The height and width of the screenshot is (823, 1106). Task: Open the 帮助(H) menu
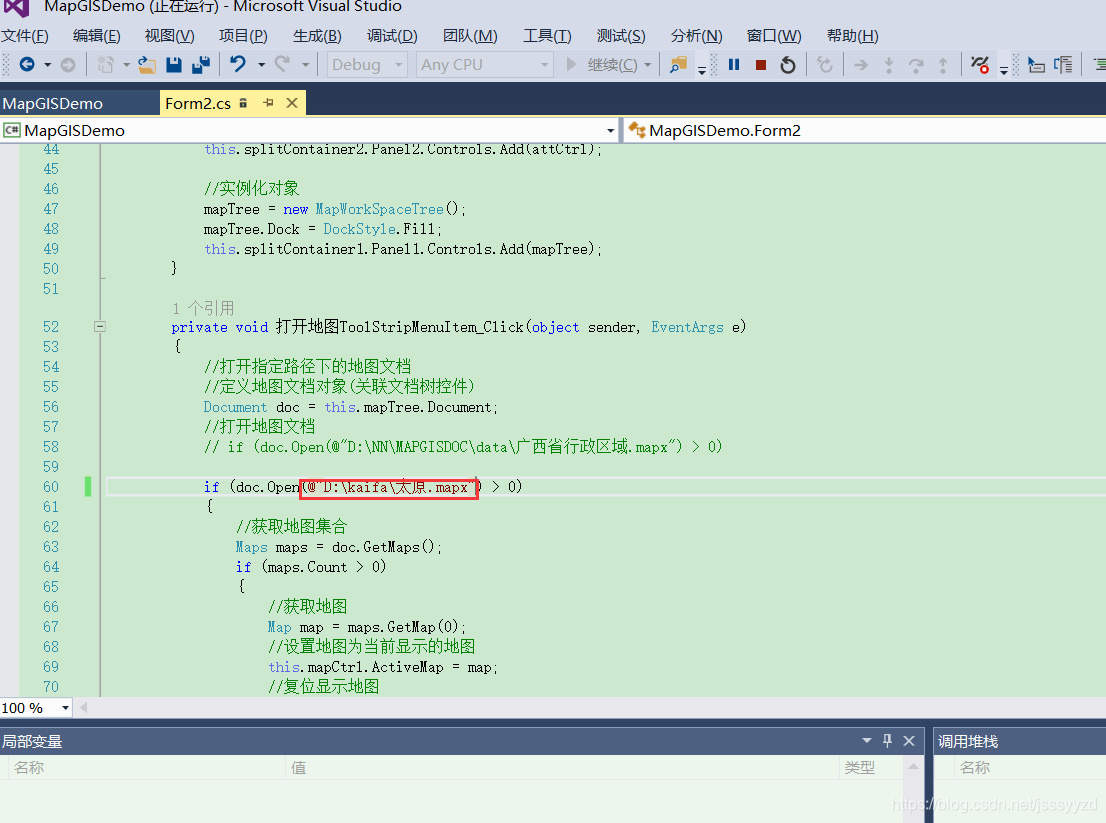[x=852, y=36]
